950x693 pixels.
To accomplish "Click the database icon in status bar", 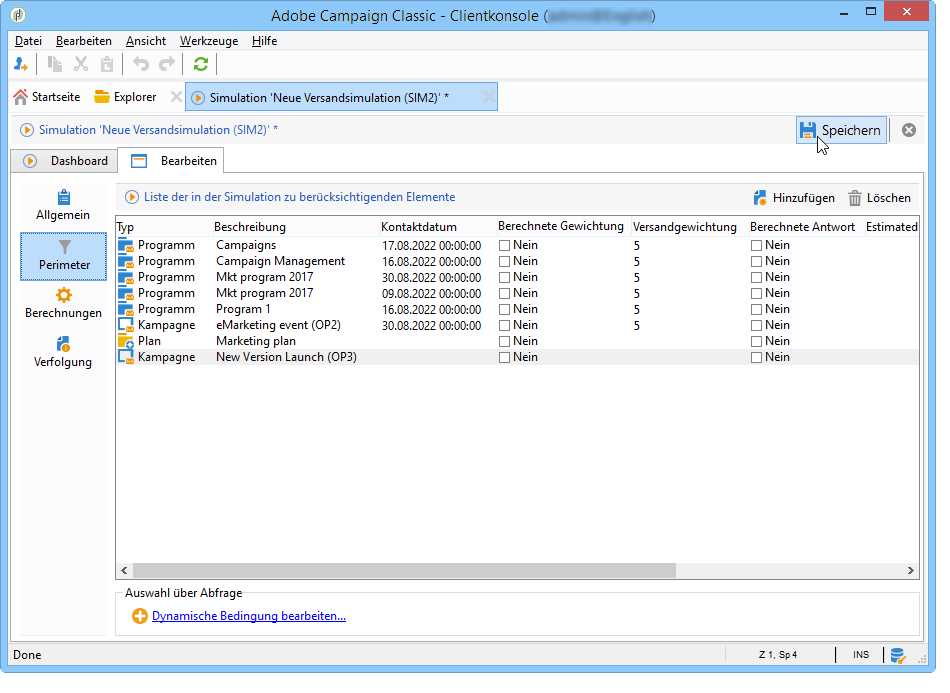I will pyautogui.click(x=898, y=655).
